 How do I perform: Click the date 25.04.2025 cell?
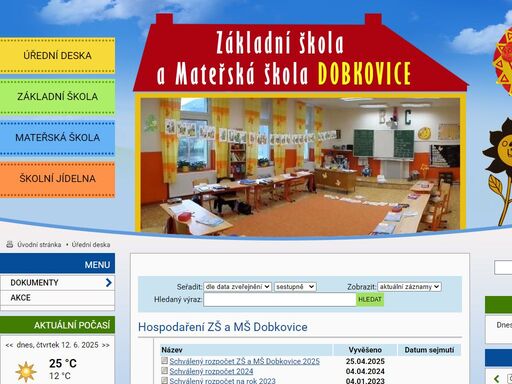(x=365, y=361)
